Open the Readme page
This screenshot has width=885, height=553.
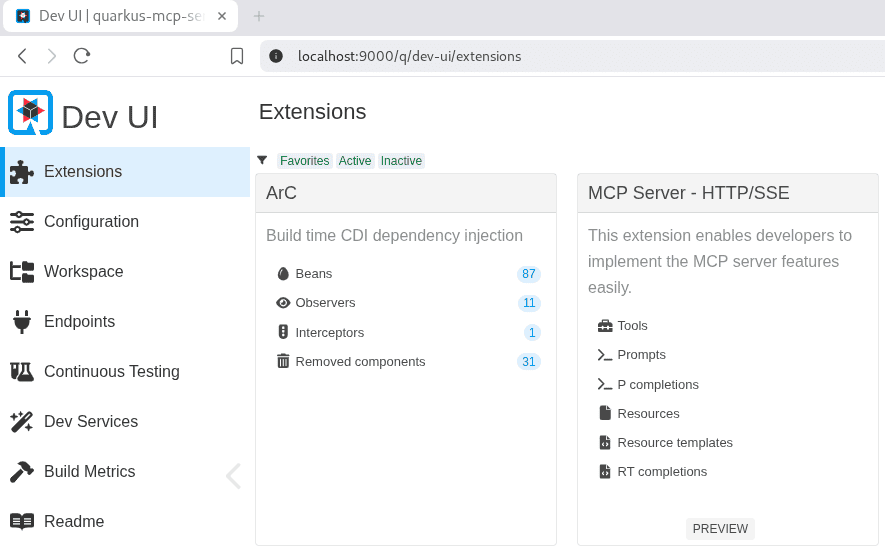click(x=125, y=521)
